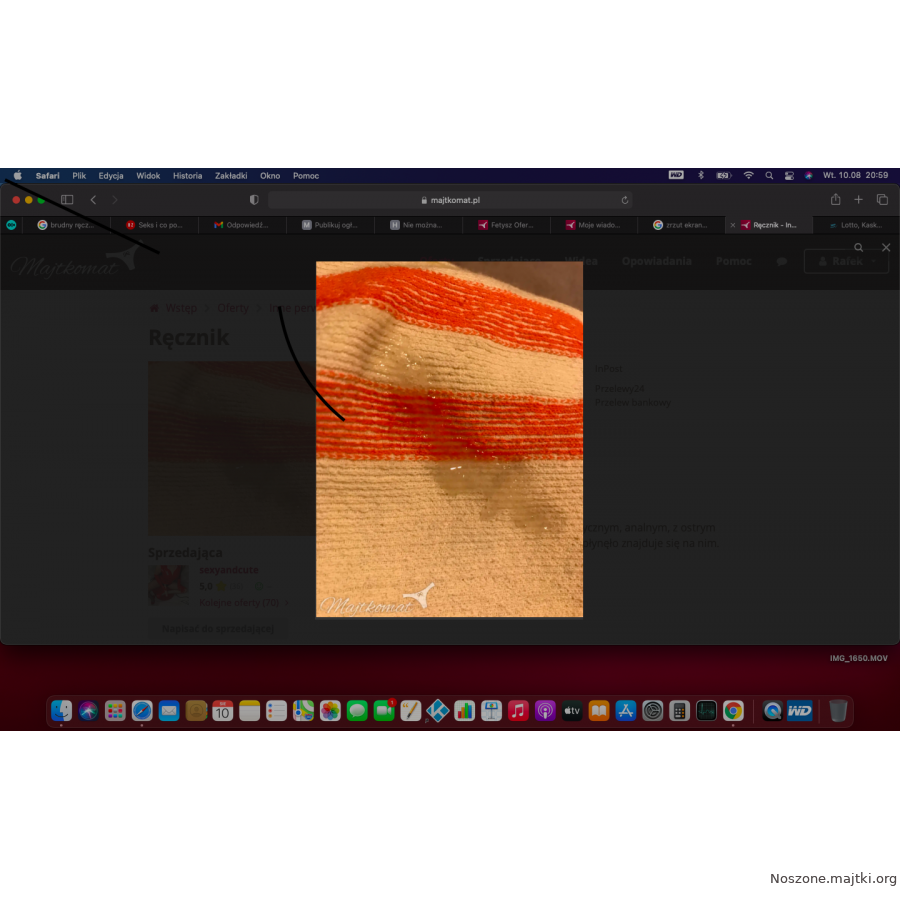Viewport: 900px width, 900px height.
Task: Open the Historia menu
Action: 188,176
